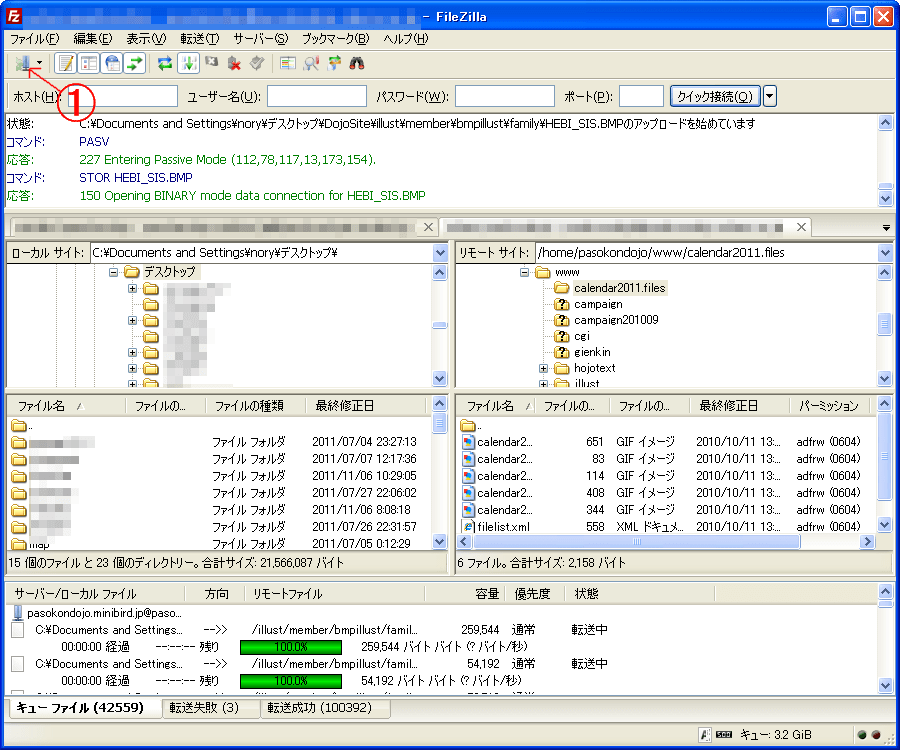This screenshot has width=900, height=750.
Task: Open the Site Manager icon
Action: [23, 63]
